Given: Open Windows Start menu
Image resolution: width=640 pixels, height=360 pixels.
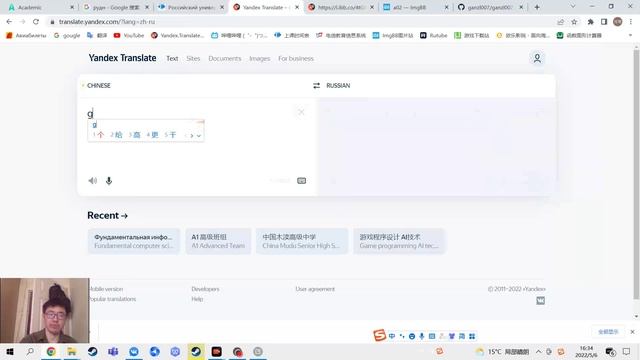Looking at the screenshot, I should click(x=10, y=351).
